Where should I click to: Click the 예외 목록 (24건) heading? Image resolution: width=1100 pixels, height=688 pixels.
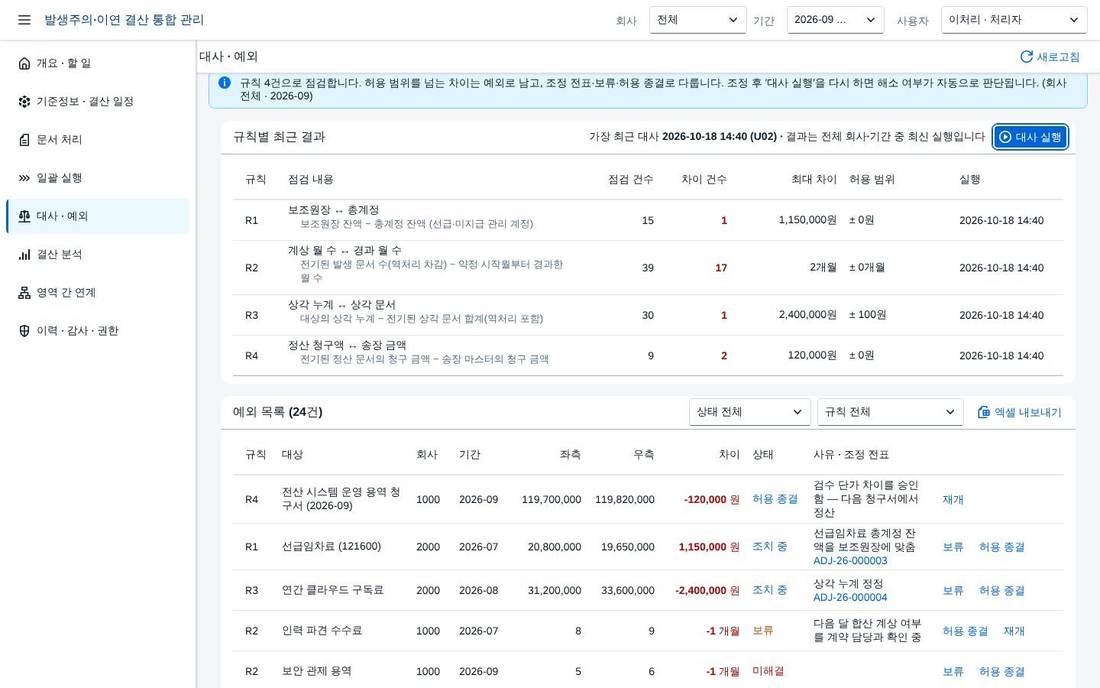click(278, 412)
